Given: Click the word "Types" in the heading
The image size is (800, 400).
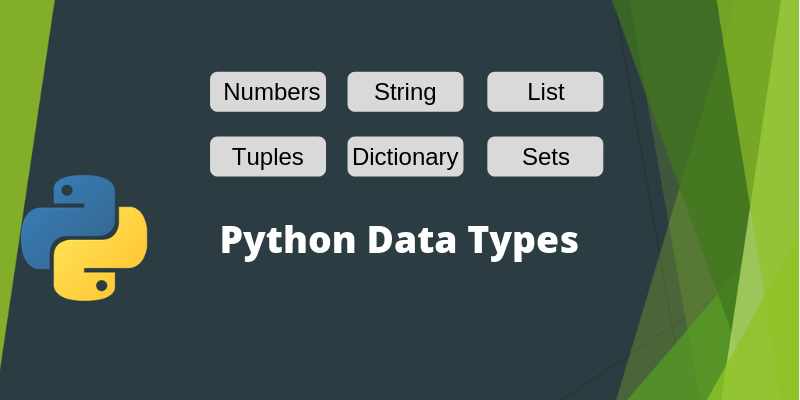Looking at the screenshot, I should [x=525, y=242].
